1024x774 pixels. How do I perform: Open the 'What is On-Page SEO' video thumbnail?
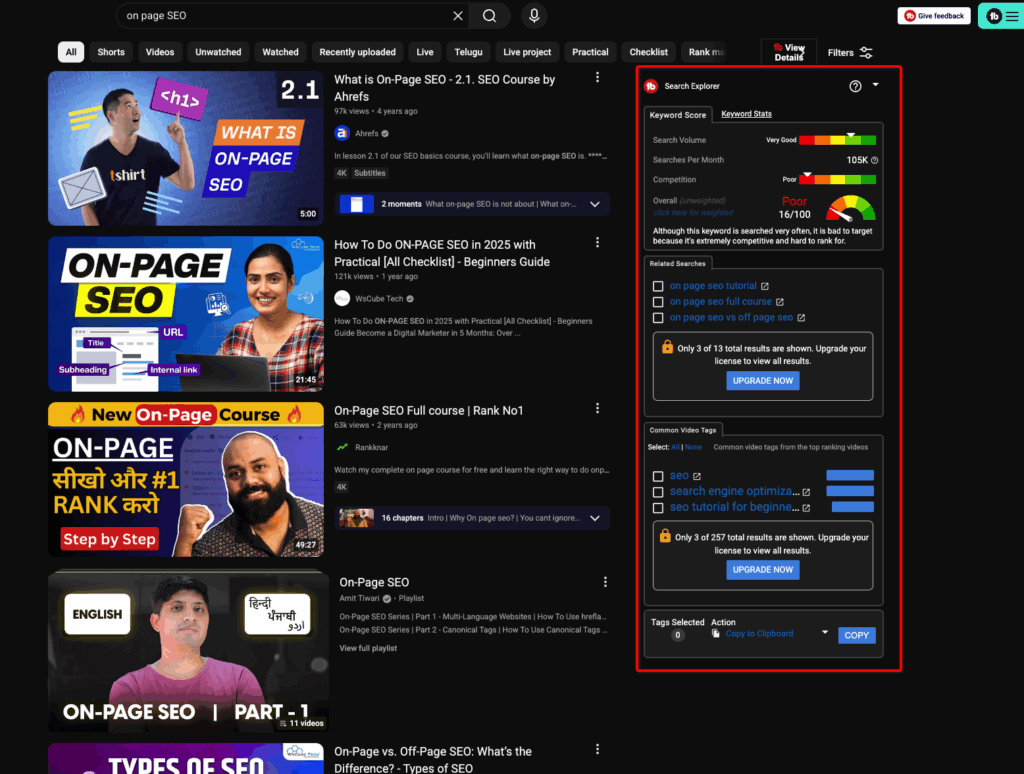pos(185,148)
